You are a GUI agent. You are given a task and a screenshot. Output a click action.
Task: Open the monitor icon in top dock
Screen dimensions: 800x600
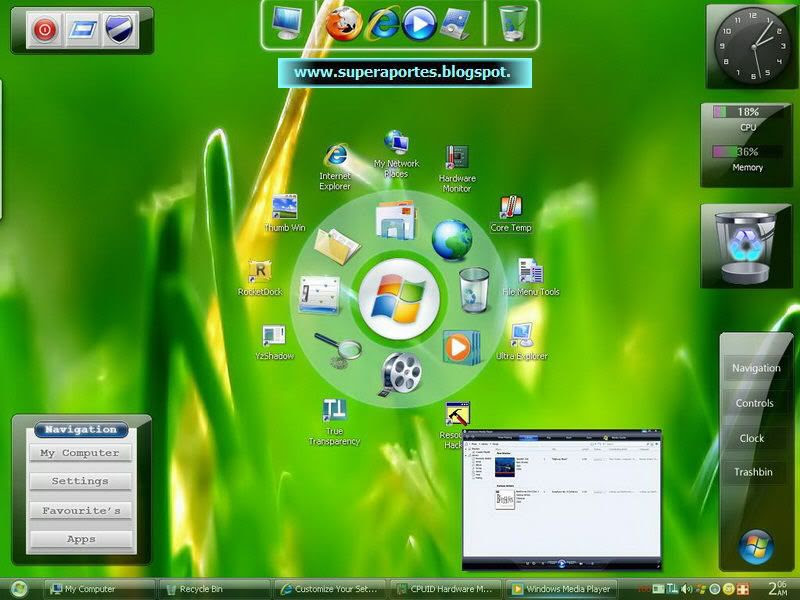287,23
